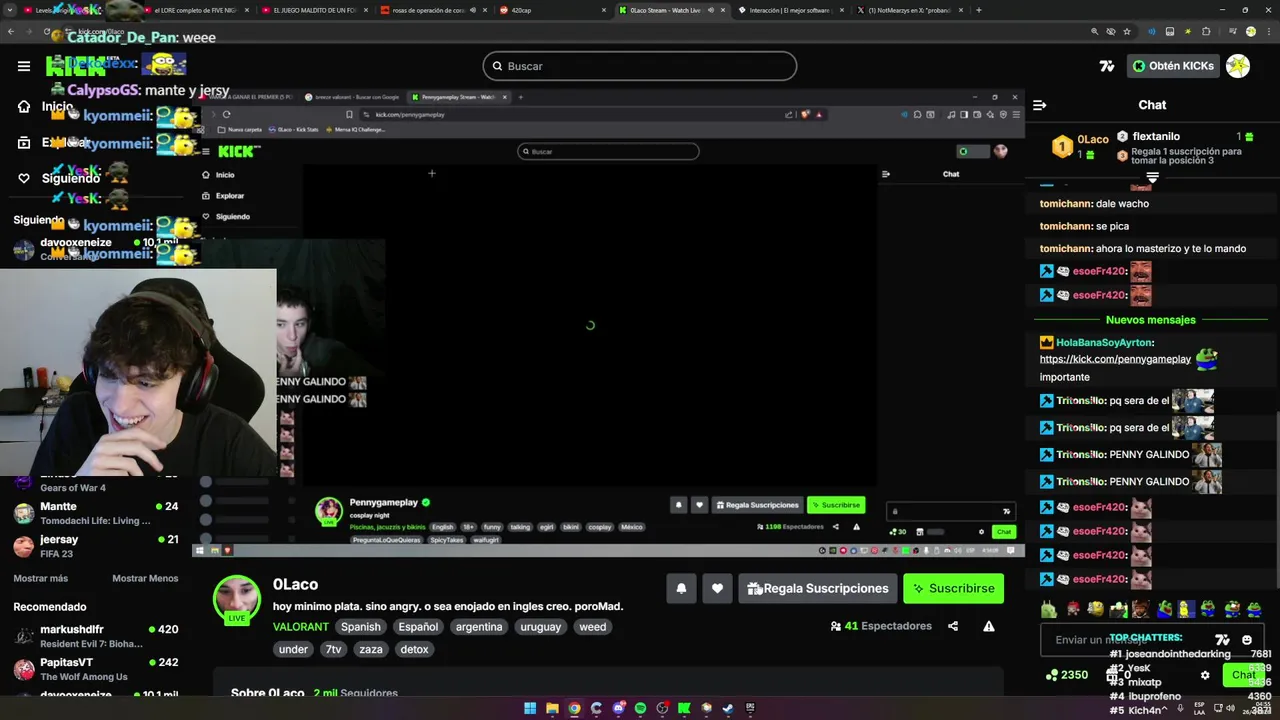Select the 'weed' stream tag
1280x720 pixels.
593,627
